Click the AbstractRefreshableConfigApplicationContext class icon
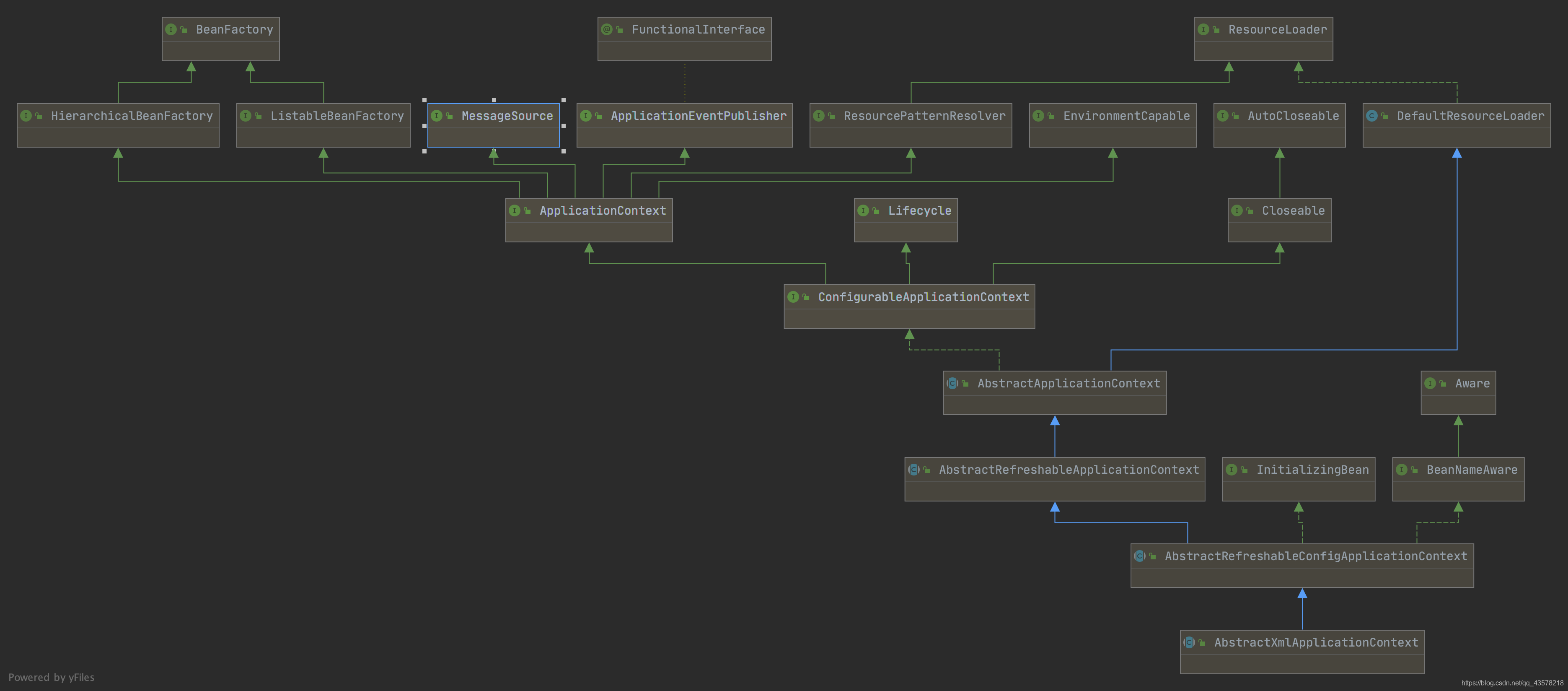This screenshot has height=691, width=1568. pos(1140,556)
